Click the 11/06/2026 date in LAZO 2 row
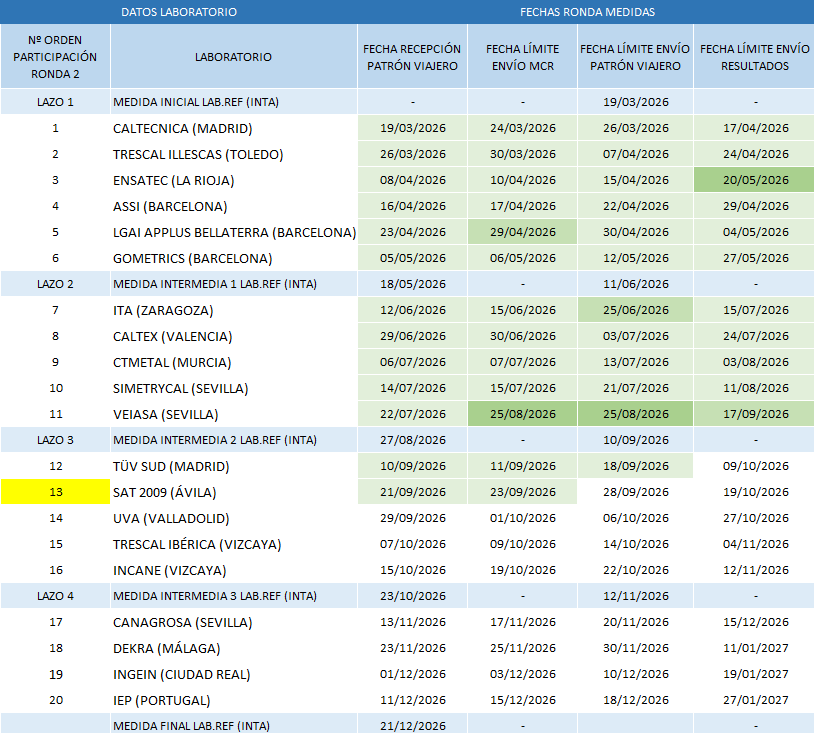This screenshot has height=733, width=814. 635,284
